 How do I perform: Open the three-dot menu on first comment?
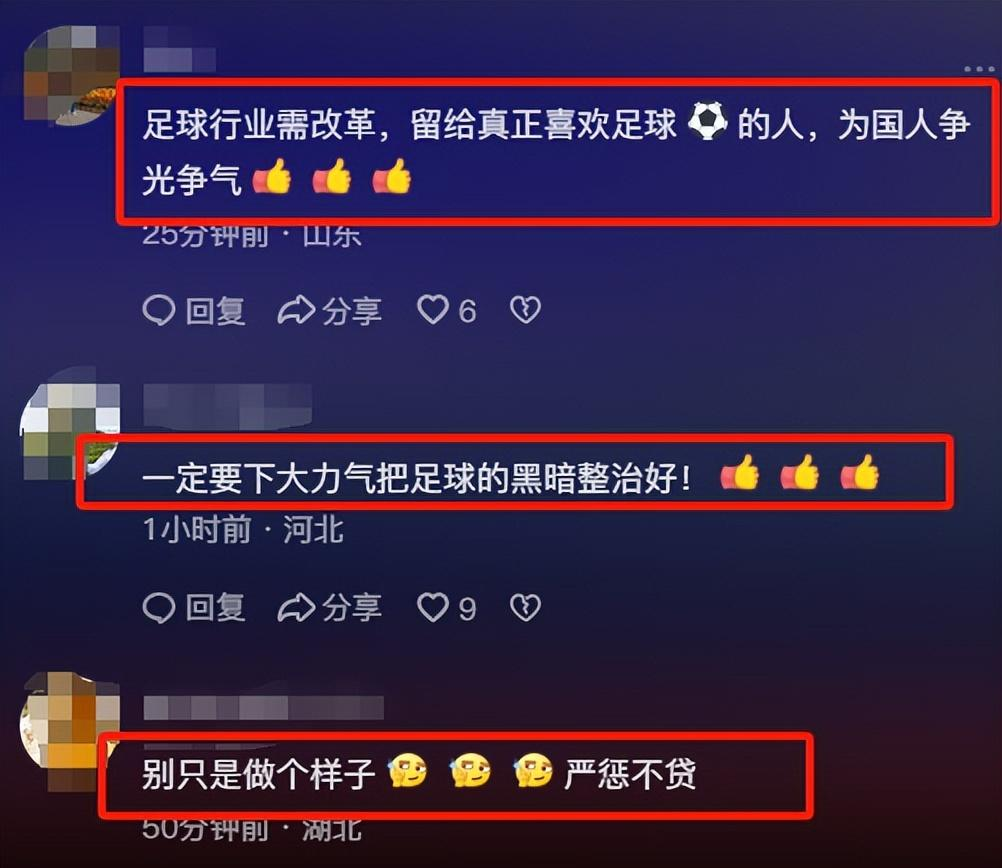click(x=979, y=69)
